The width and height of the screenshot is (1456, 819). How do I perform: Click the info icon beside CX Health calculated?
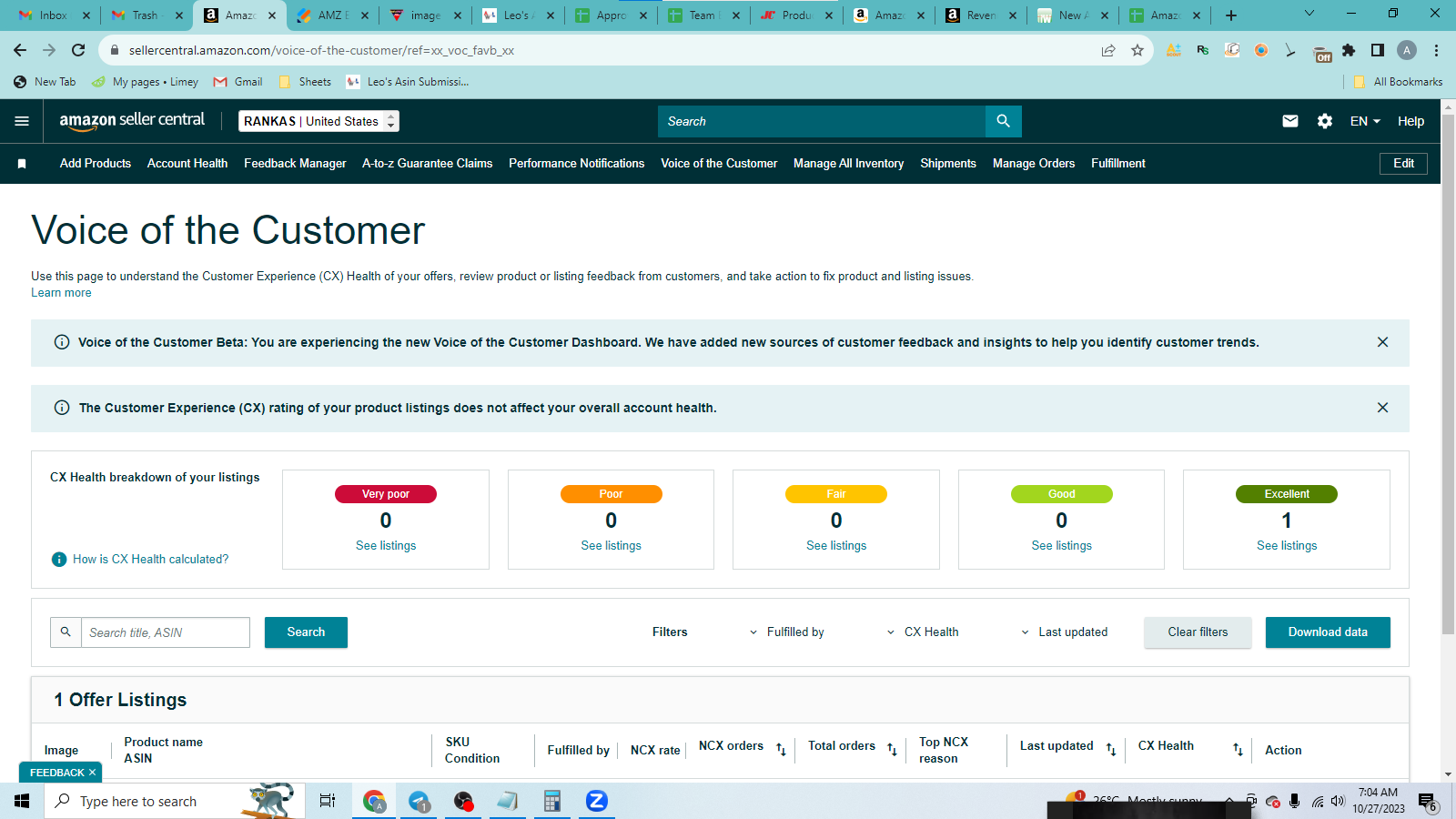coord(59,560)
